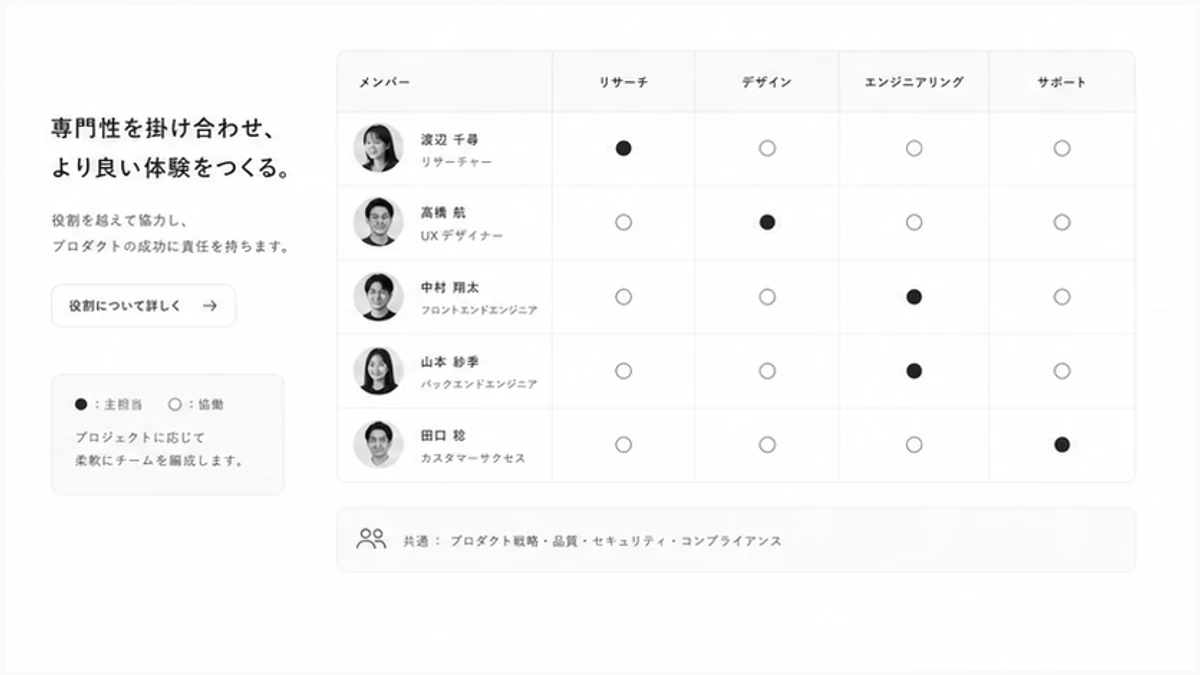This screenshot has width=1200, height=675.
Task: Click 高橋 航's avatar photo
Action: coord(378,222)
